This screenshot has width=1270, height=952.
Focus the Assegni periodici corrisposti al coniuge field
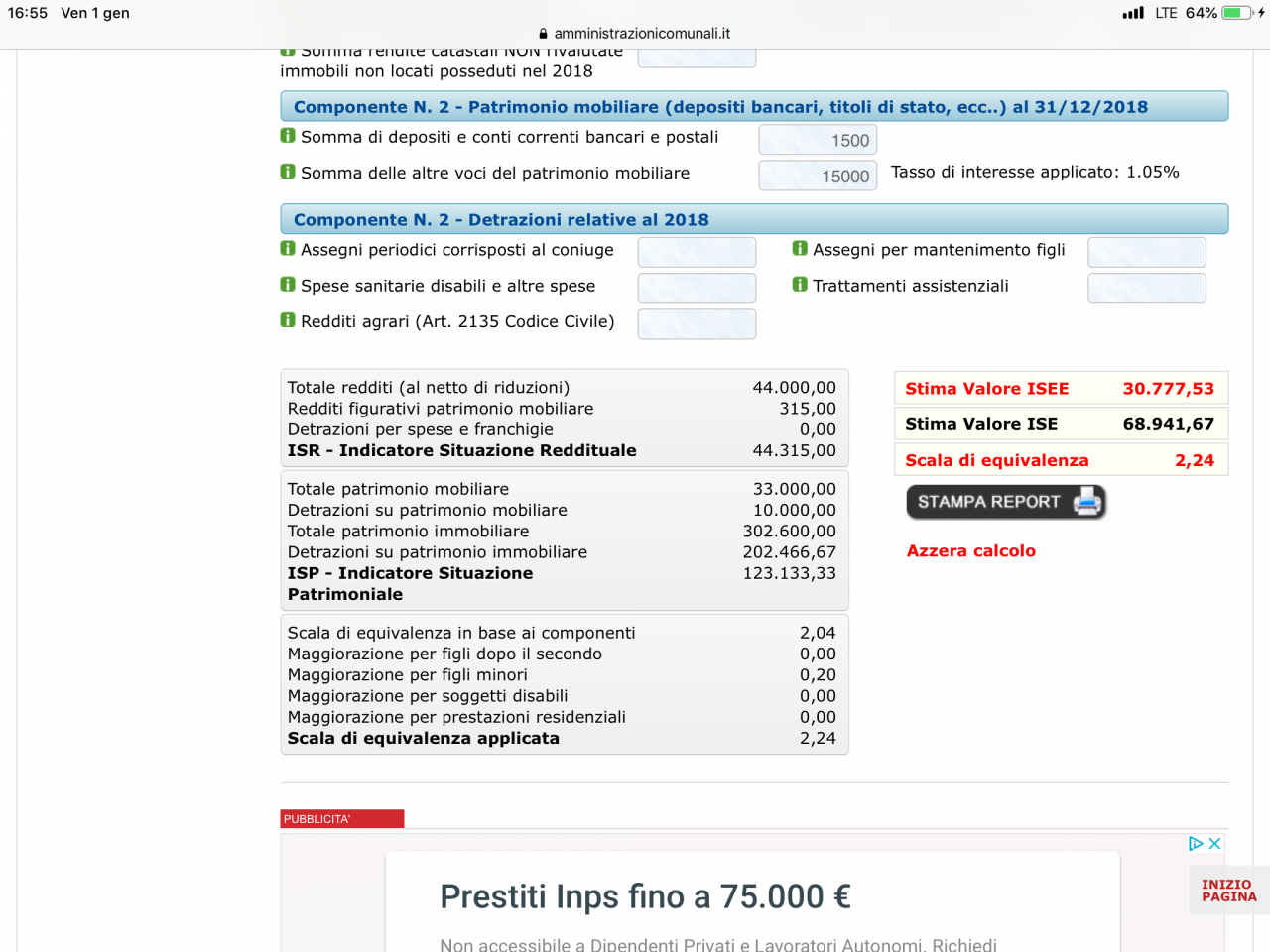coord(697,252)
